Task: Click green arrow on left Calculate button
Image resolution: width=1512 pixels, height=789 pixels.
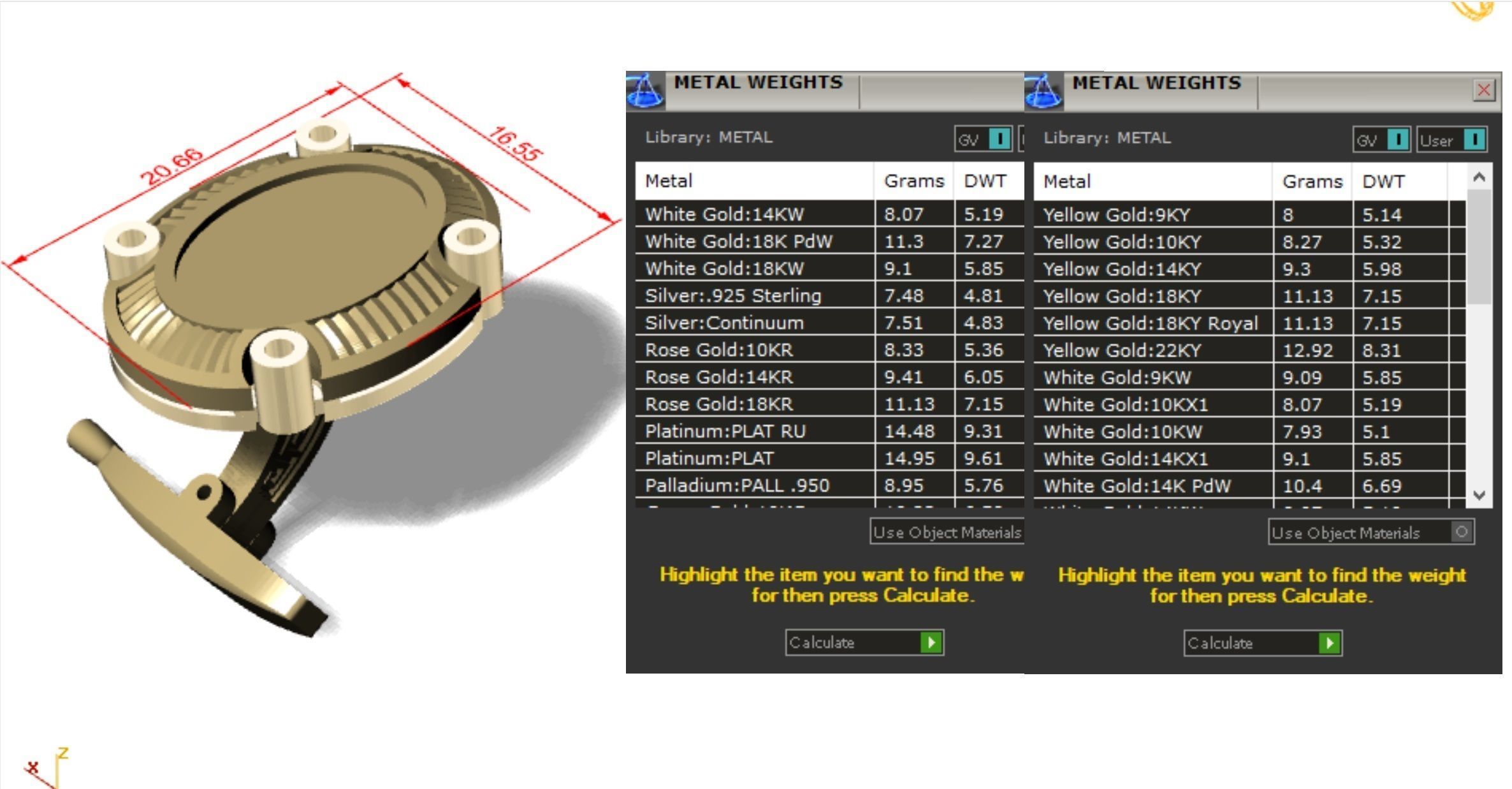Action: 931,642
